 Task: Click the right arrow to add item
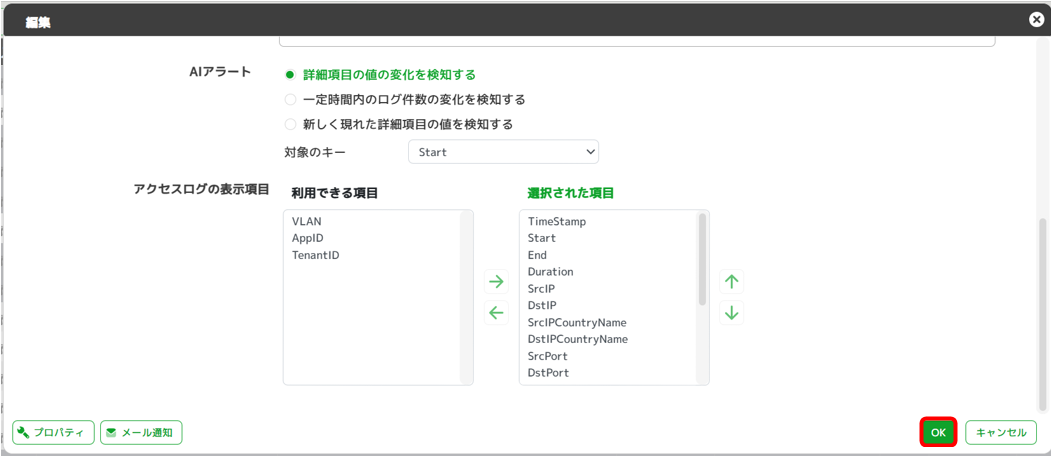point(496,281)
